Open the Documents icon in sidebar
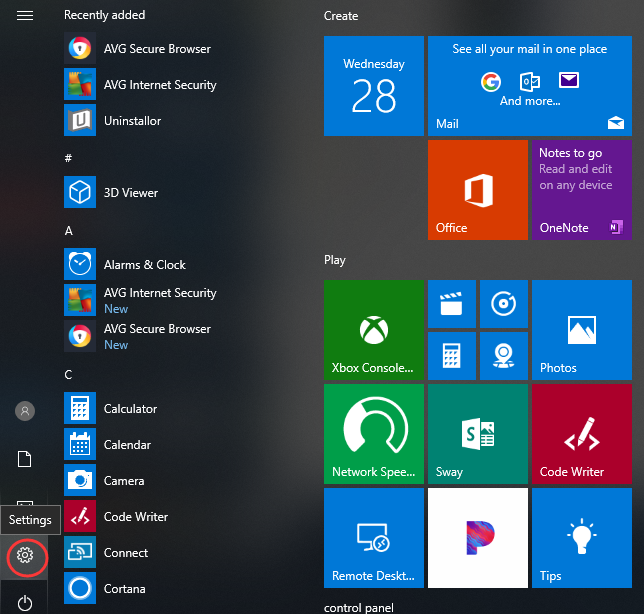The image size is (644, 614). point(25,459)
